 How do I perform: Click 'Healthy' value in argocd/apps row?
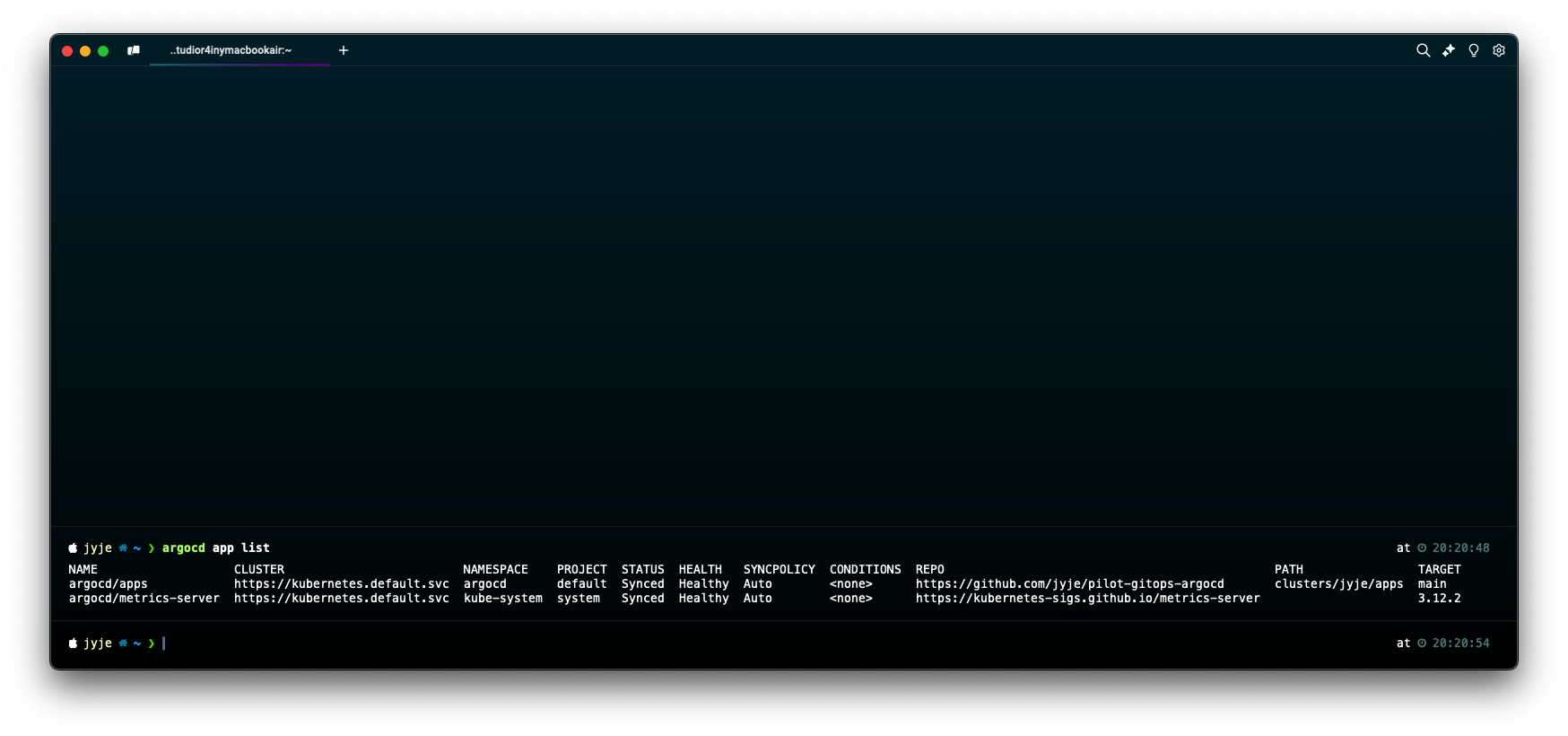[x=704, y=583]
